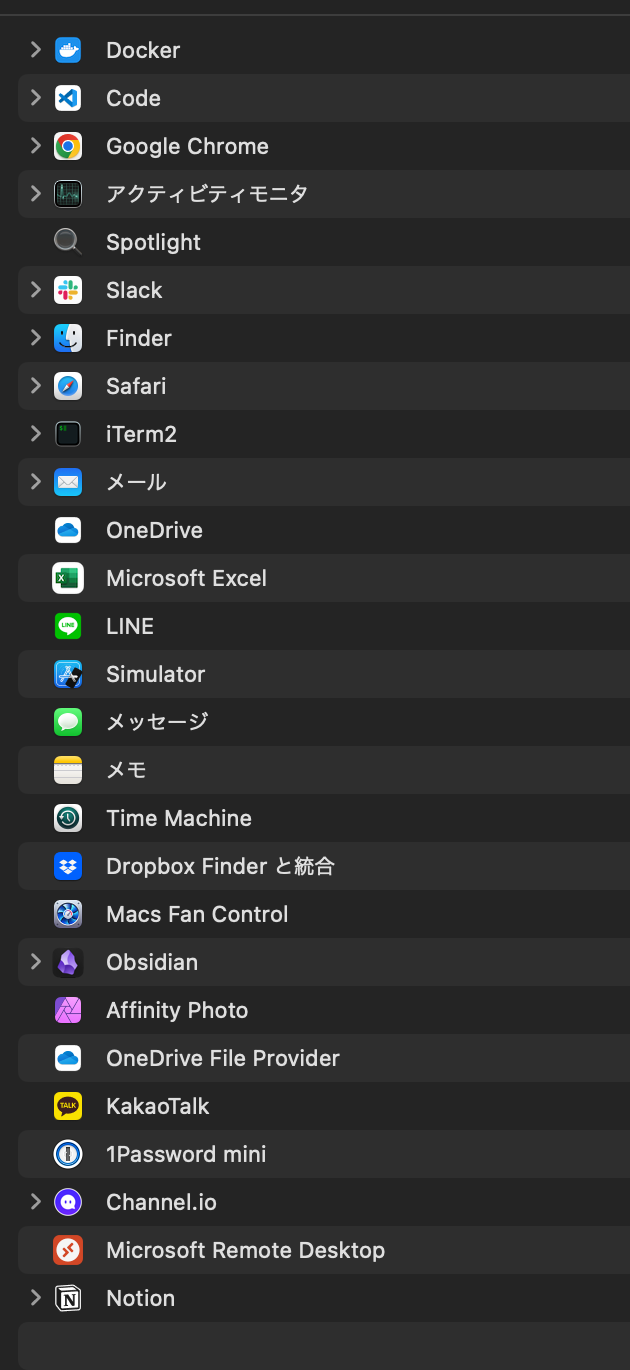Select the Google Chrome name text
The image size is (630, 1370).
(187, 146)
